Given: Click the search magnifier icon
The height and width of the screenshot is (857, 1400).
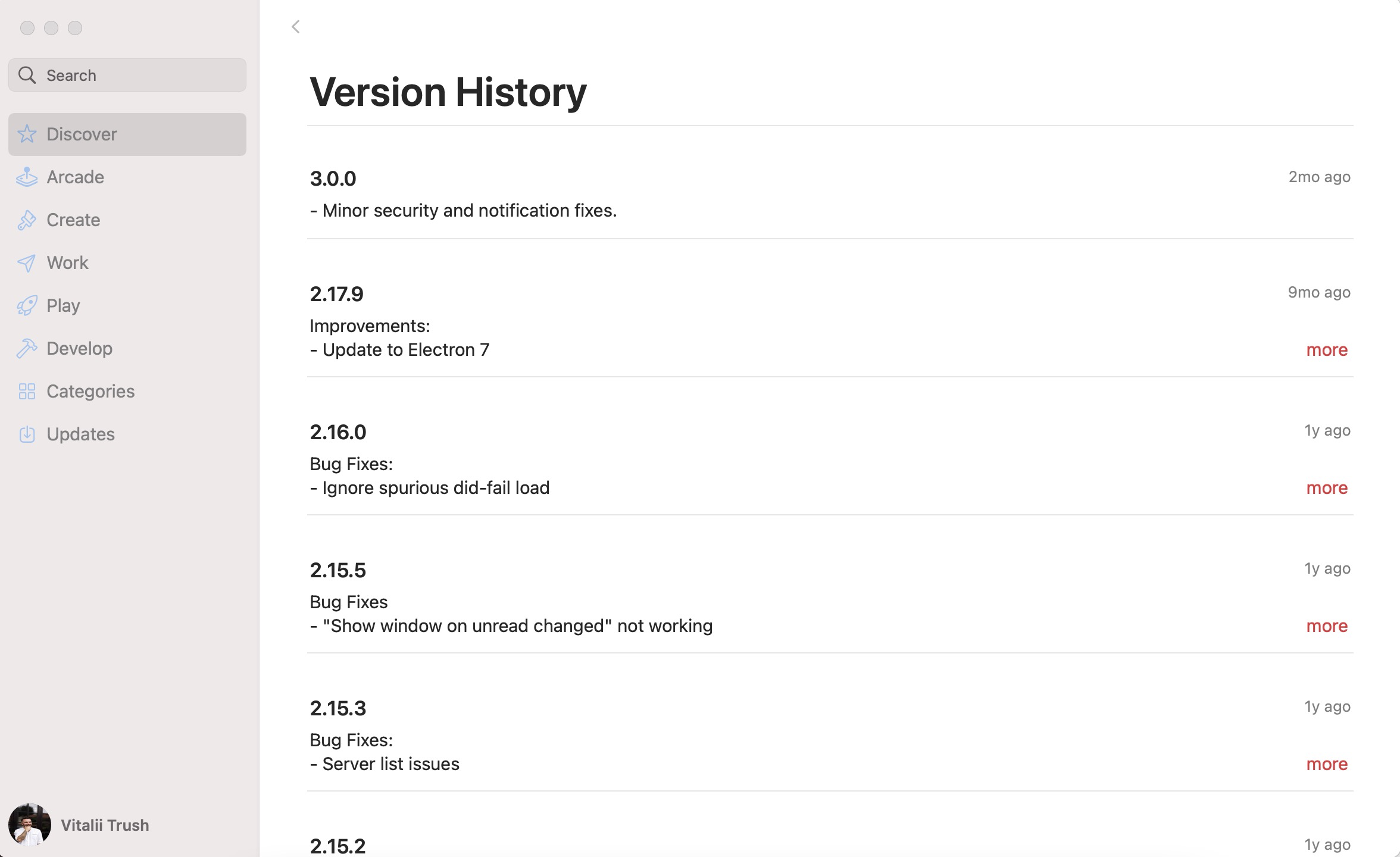Looking at the screenshot, I should [x=27, y=75].
